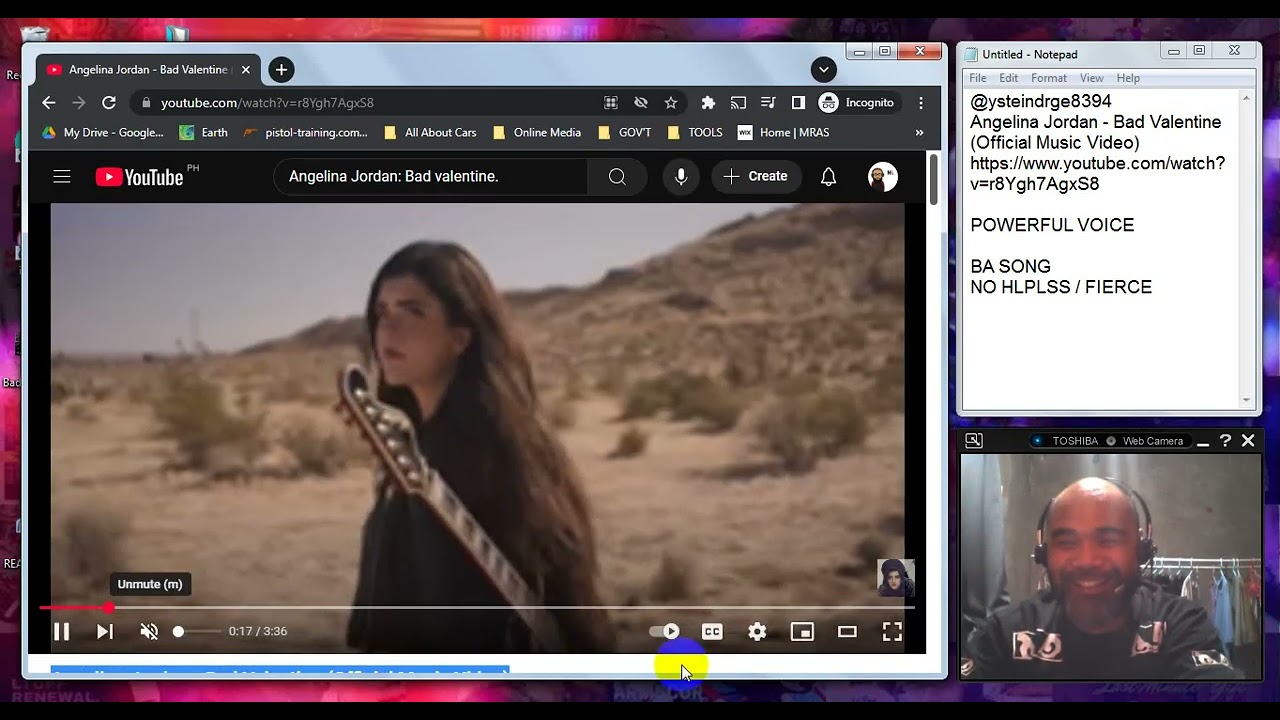1280x720 pixels.
Task: Click the Create button
Action: click(x=755, y=176)
